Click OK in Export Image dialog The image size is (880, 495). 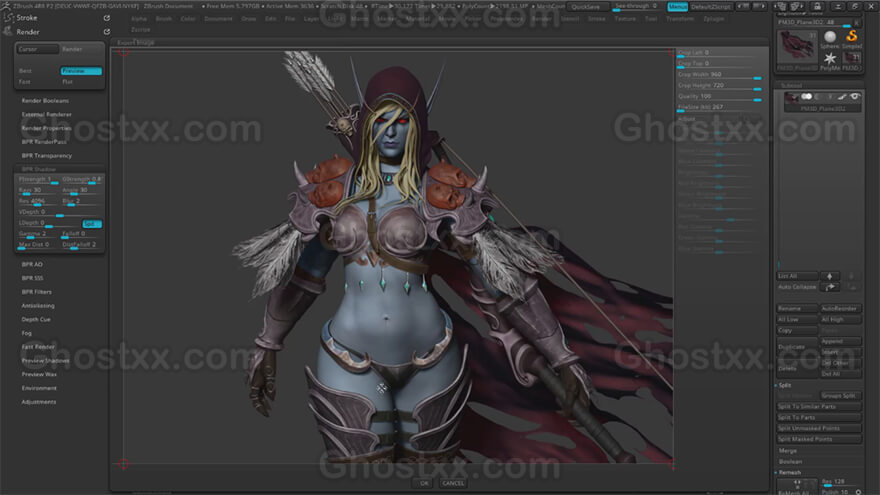(x=424, y=483)
